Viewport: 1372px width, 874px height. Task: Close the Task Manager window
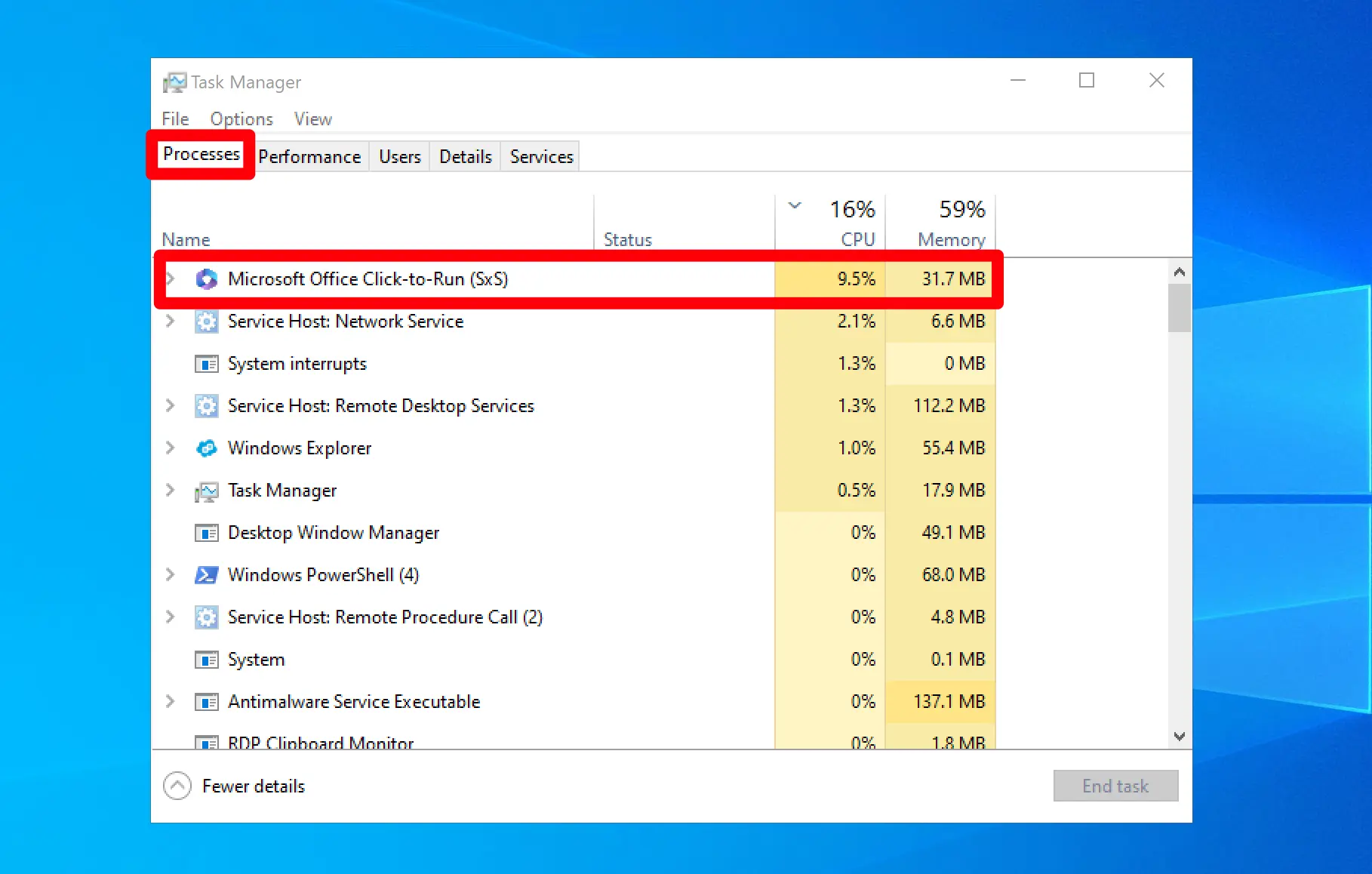[x=1157, y=80]
